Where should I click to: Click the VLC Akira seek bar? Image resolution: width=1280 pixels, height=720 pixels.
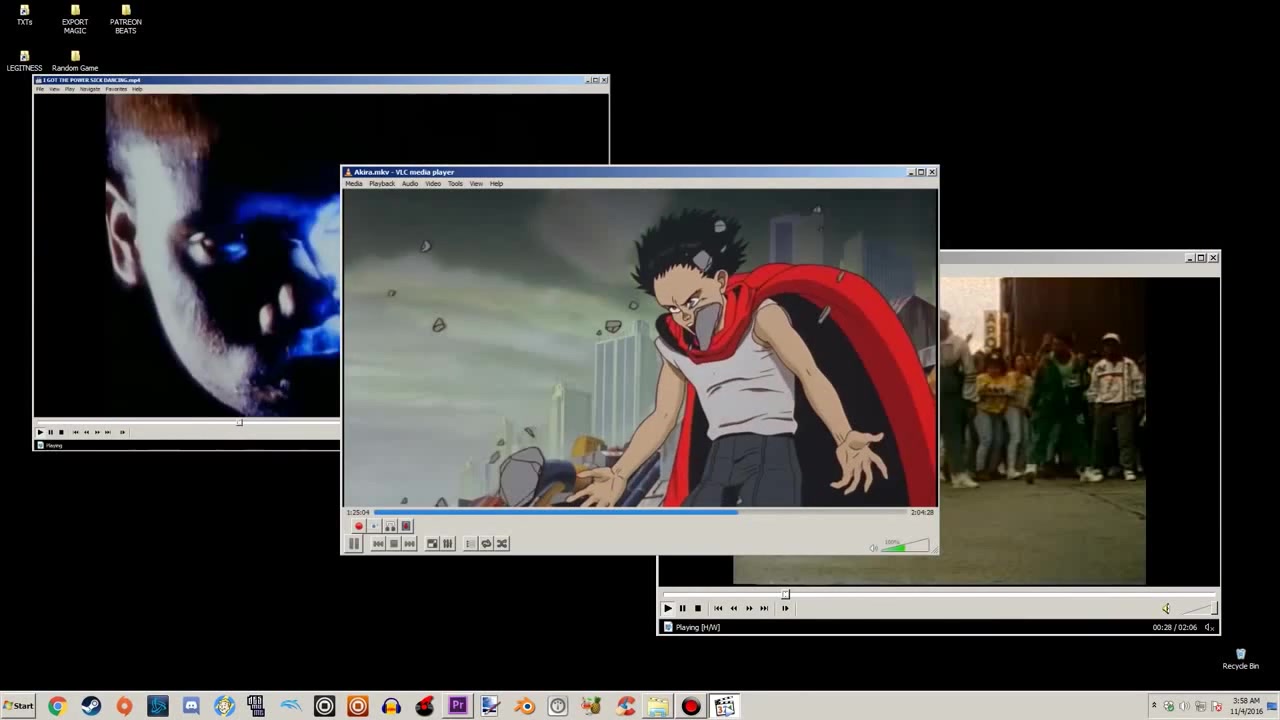point(640,512)
